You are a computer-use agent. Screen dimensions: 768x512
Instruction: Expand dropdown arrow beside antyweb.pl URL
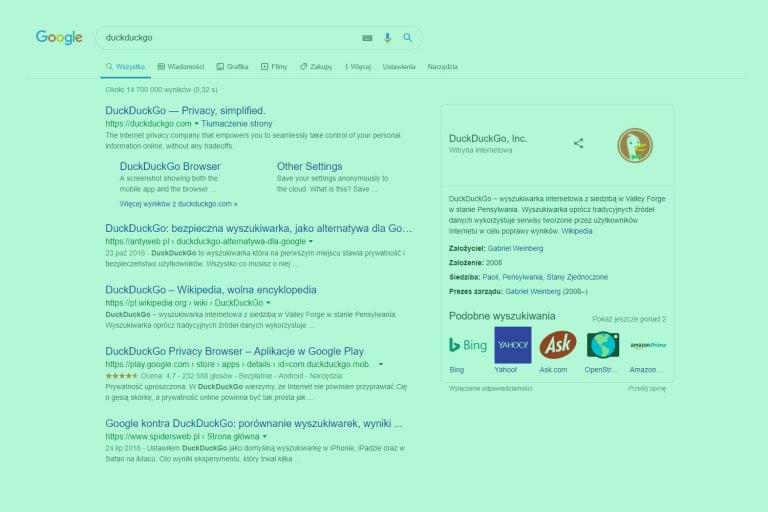(311, 242)
